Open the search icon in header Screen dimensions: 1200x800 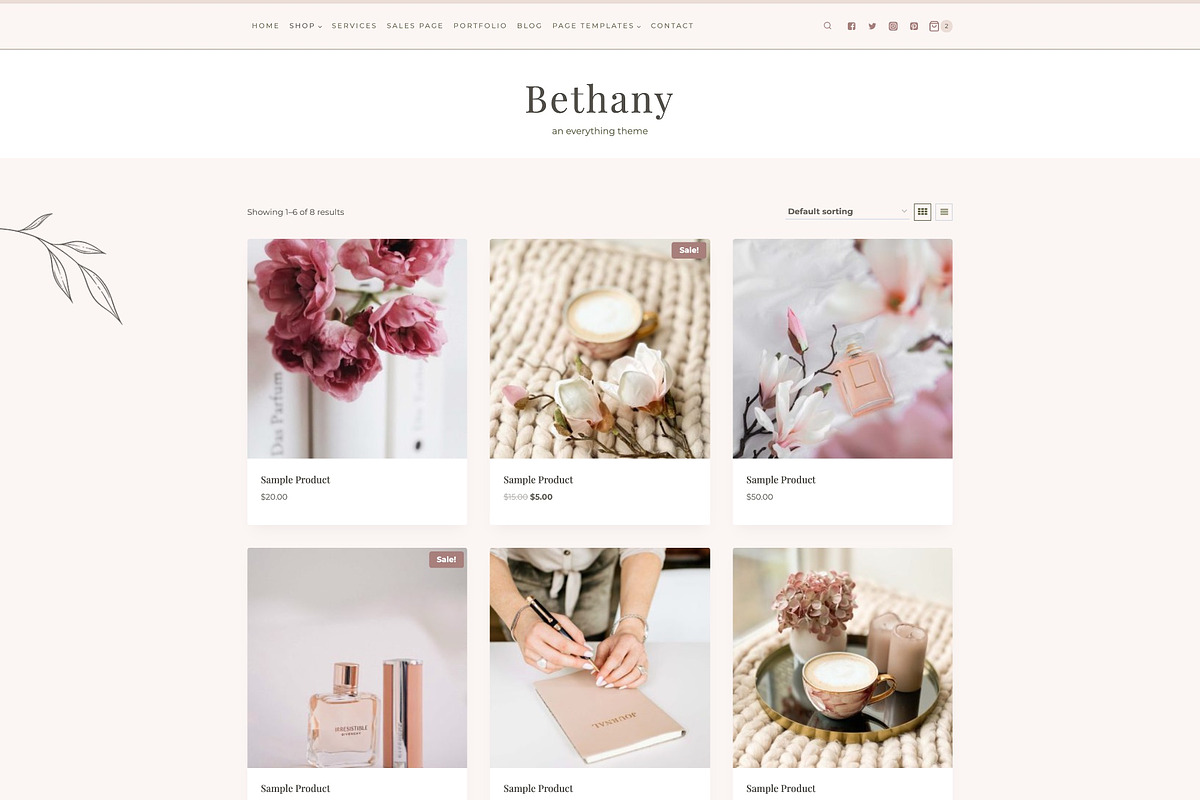pos(827,26)
